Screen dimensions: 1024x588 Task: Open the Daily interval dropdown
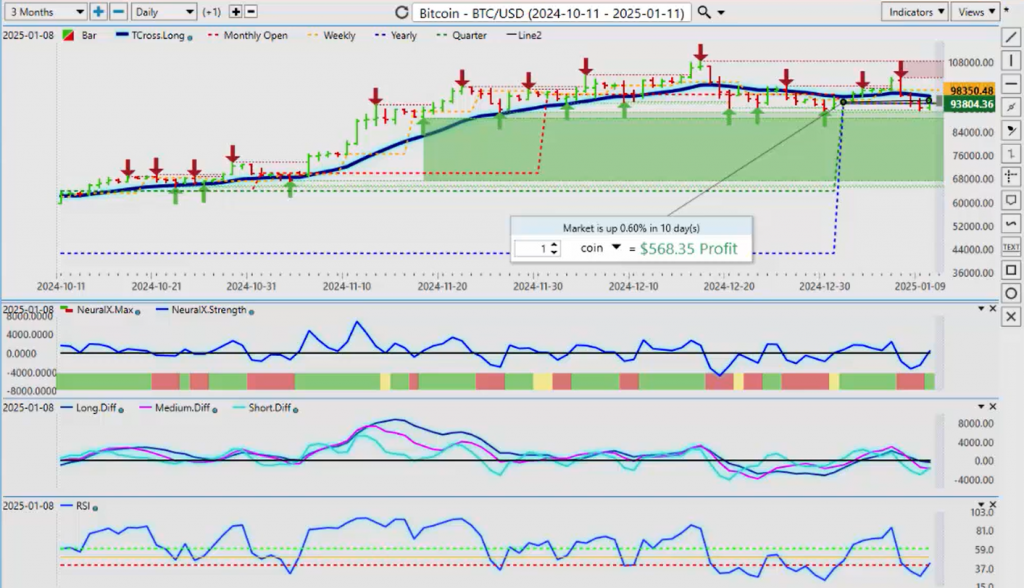pos(163,12)
